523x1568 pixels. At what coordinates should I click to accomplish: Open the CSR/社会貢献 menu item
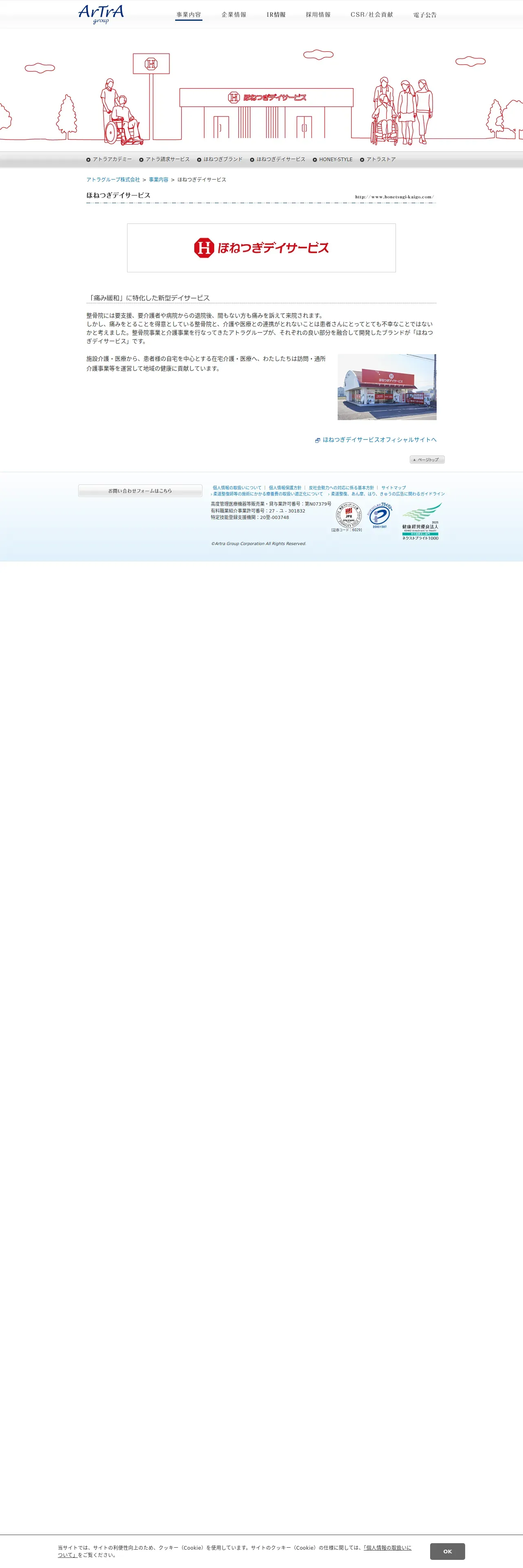click(371, 15)
